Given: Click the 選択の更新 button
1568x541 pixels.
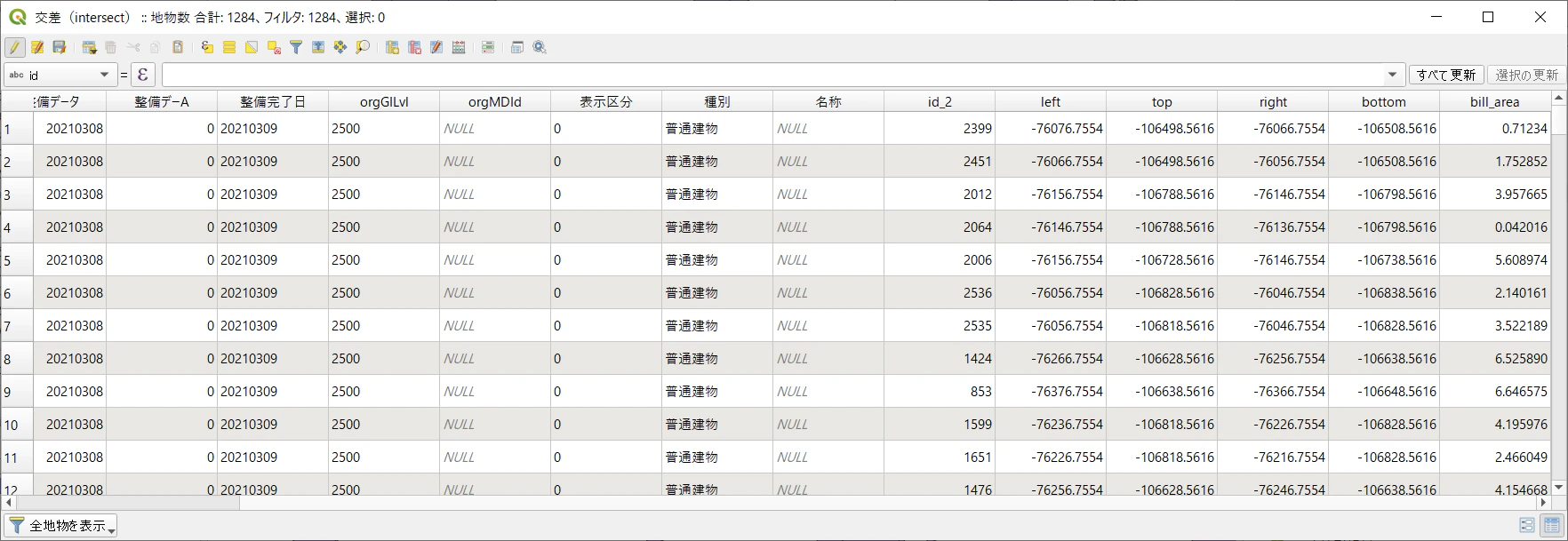Looking at the screenshot, I should 1526,75.
